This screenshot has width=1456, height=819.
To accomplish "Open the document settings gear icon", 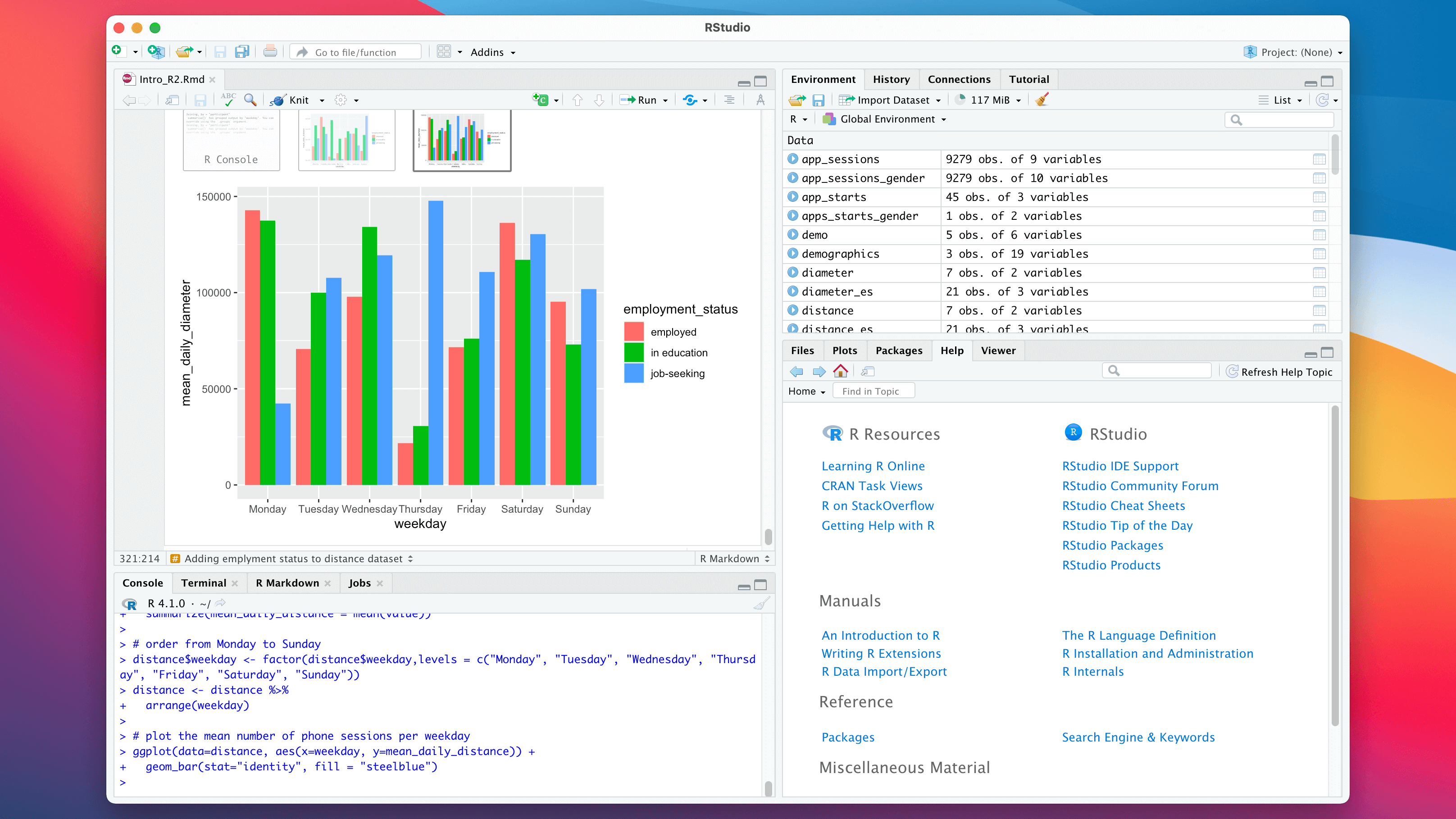I will coord(340,100).
